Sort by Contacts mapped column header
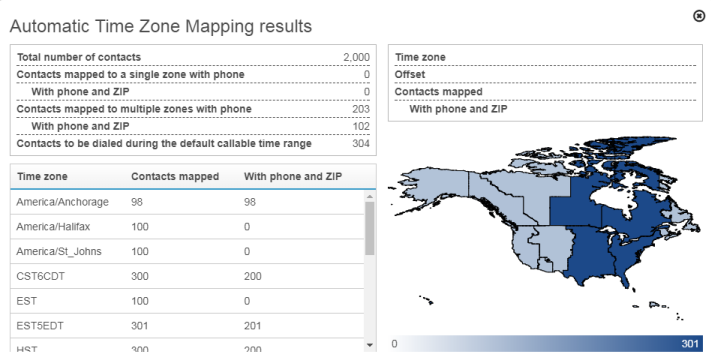 coord(175,176)
